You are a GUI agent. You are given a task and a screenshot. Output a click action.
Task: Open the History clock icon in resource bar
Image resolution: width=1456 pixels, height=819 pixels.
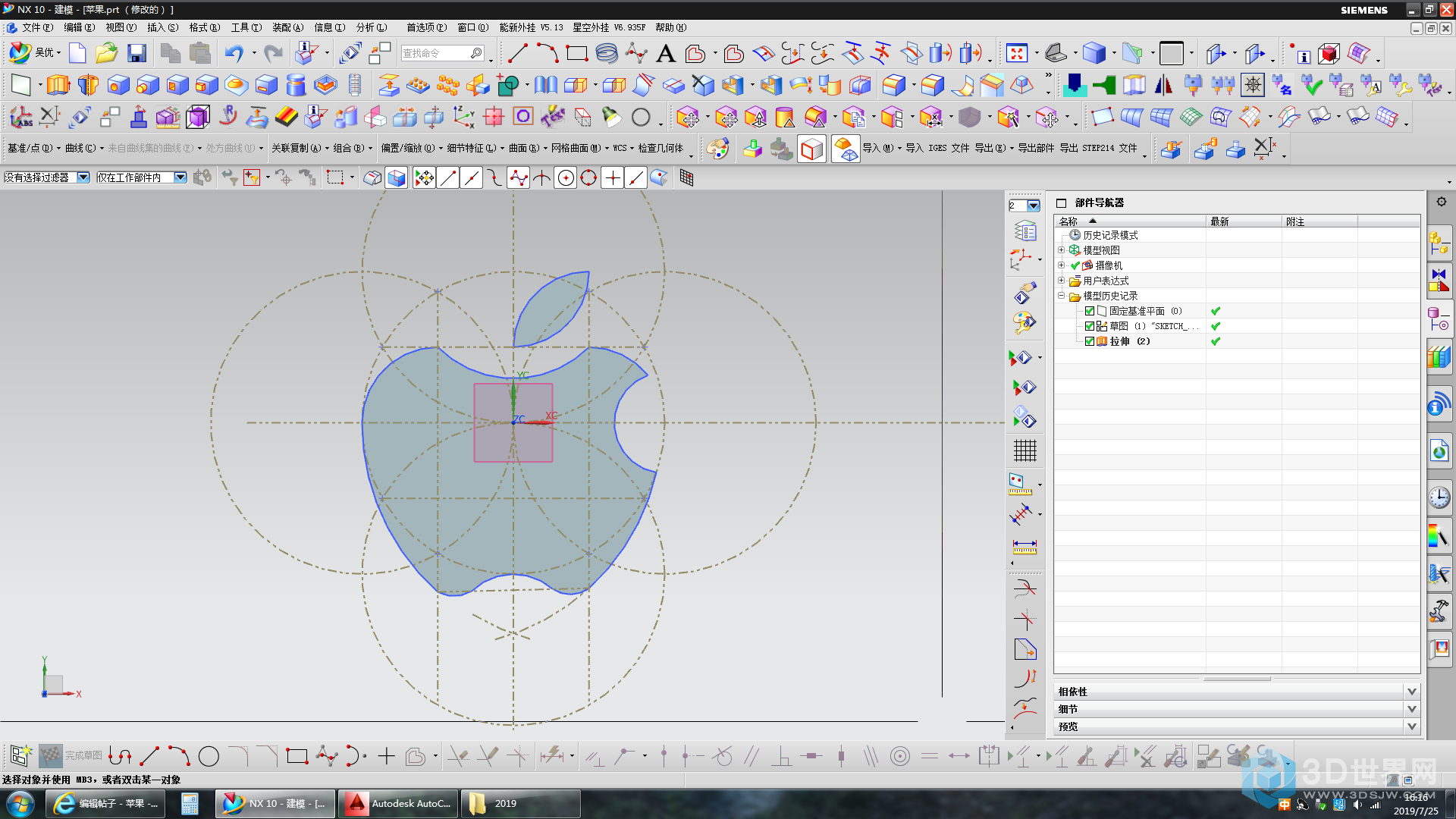click(1439, 497)
